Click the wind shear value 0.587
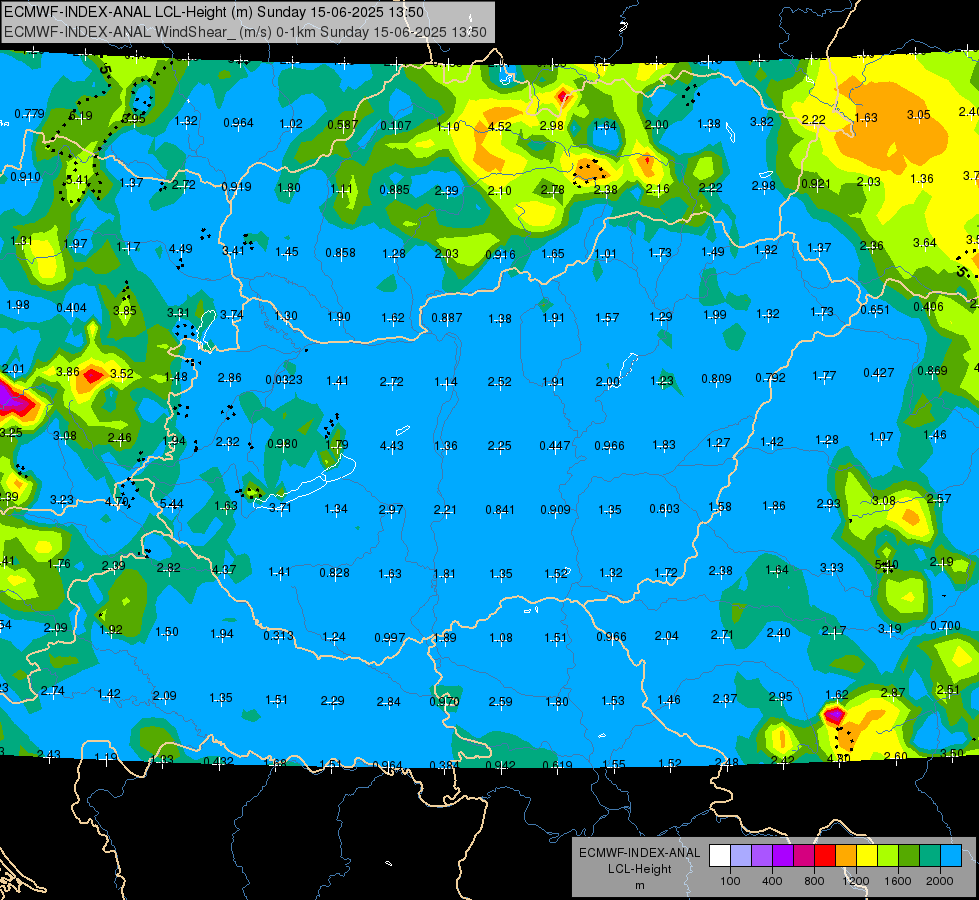Viewport: 979px width, 900px height. click(x=343, y=126)
